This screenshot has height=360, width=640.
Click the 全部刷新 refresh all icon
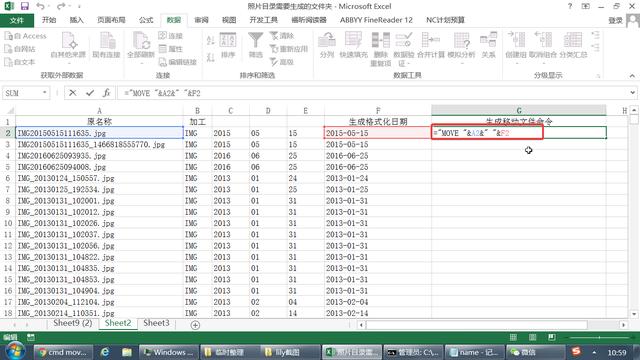coord(141,41)
